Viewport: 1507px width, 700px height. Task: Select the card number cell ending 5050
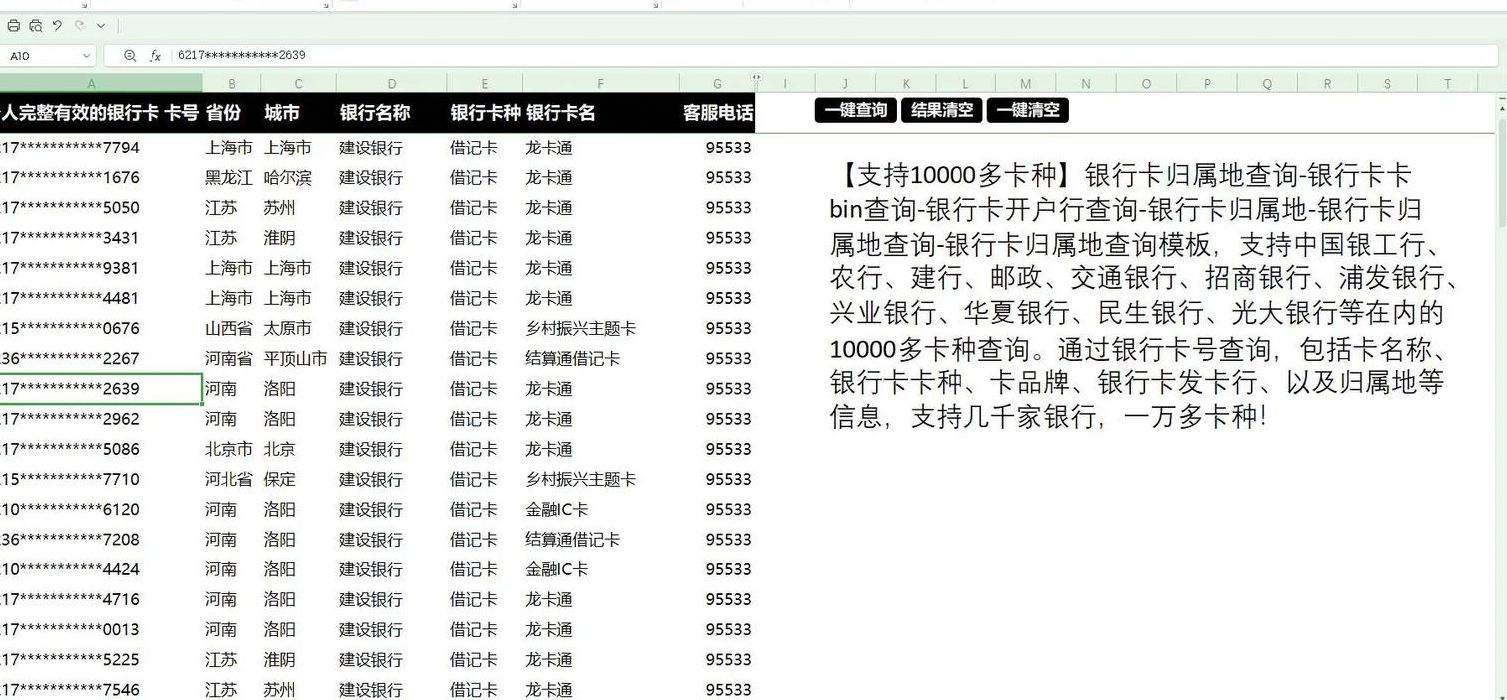100,208
